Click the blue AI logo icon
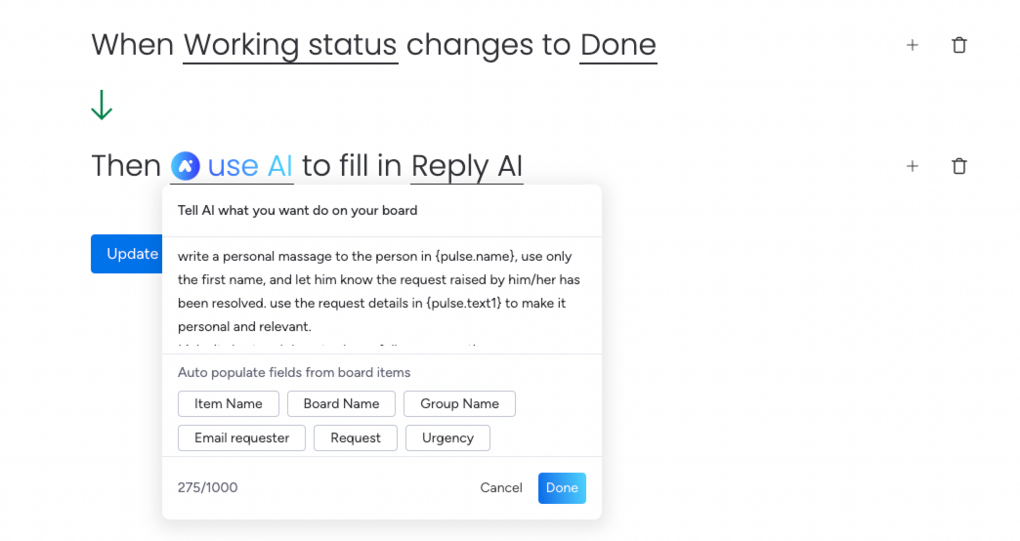The width and height of the screenshot is (1020, 541). point(185,166)
